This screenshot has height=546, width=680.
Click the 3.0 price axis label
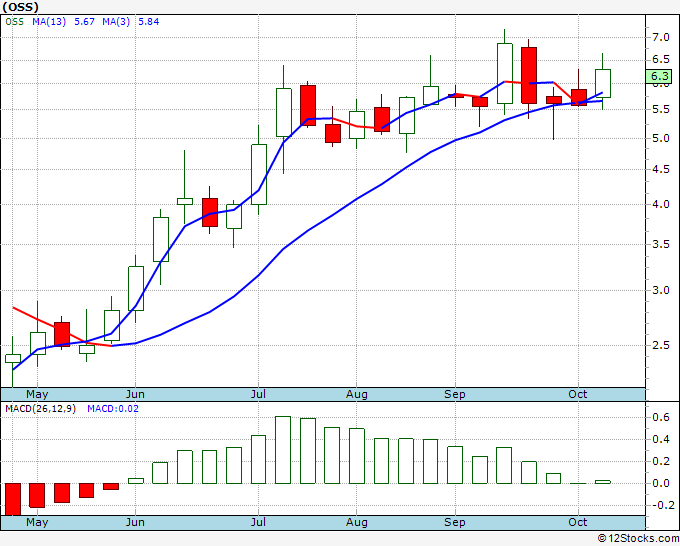tap(661, 290)
